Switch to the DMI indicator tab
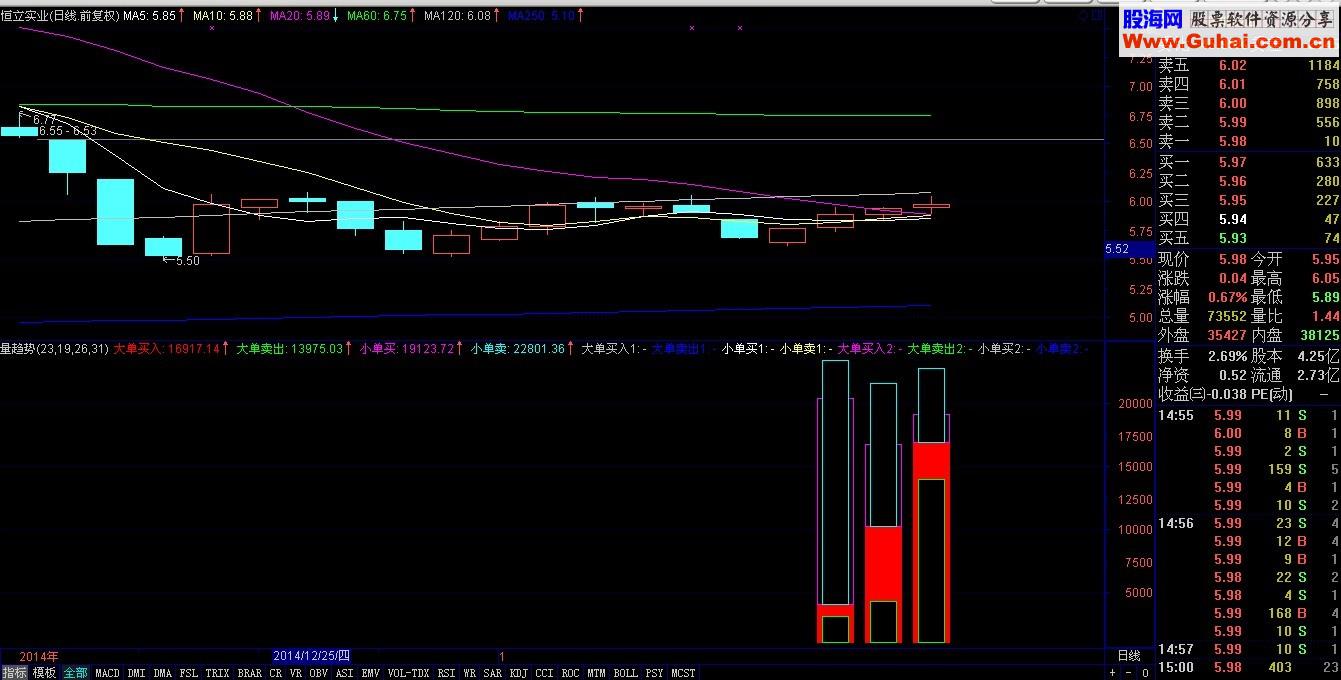This screenshot has height=680, width=1341. [136, 673]
